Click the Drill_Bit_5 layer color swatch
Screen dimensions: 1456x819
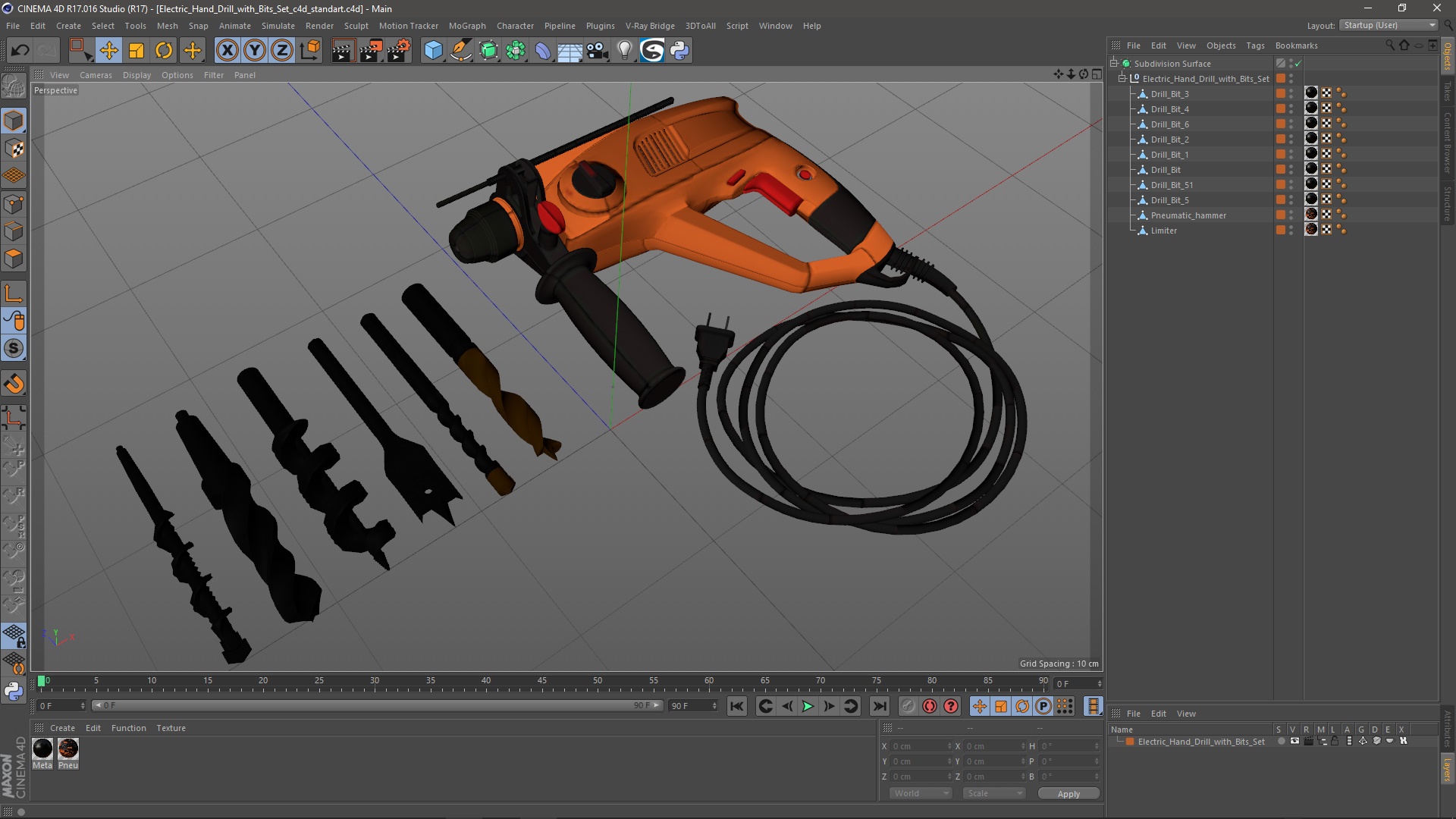pos(1280,200)
